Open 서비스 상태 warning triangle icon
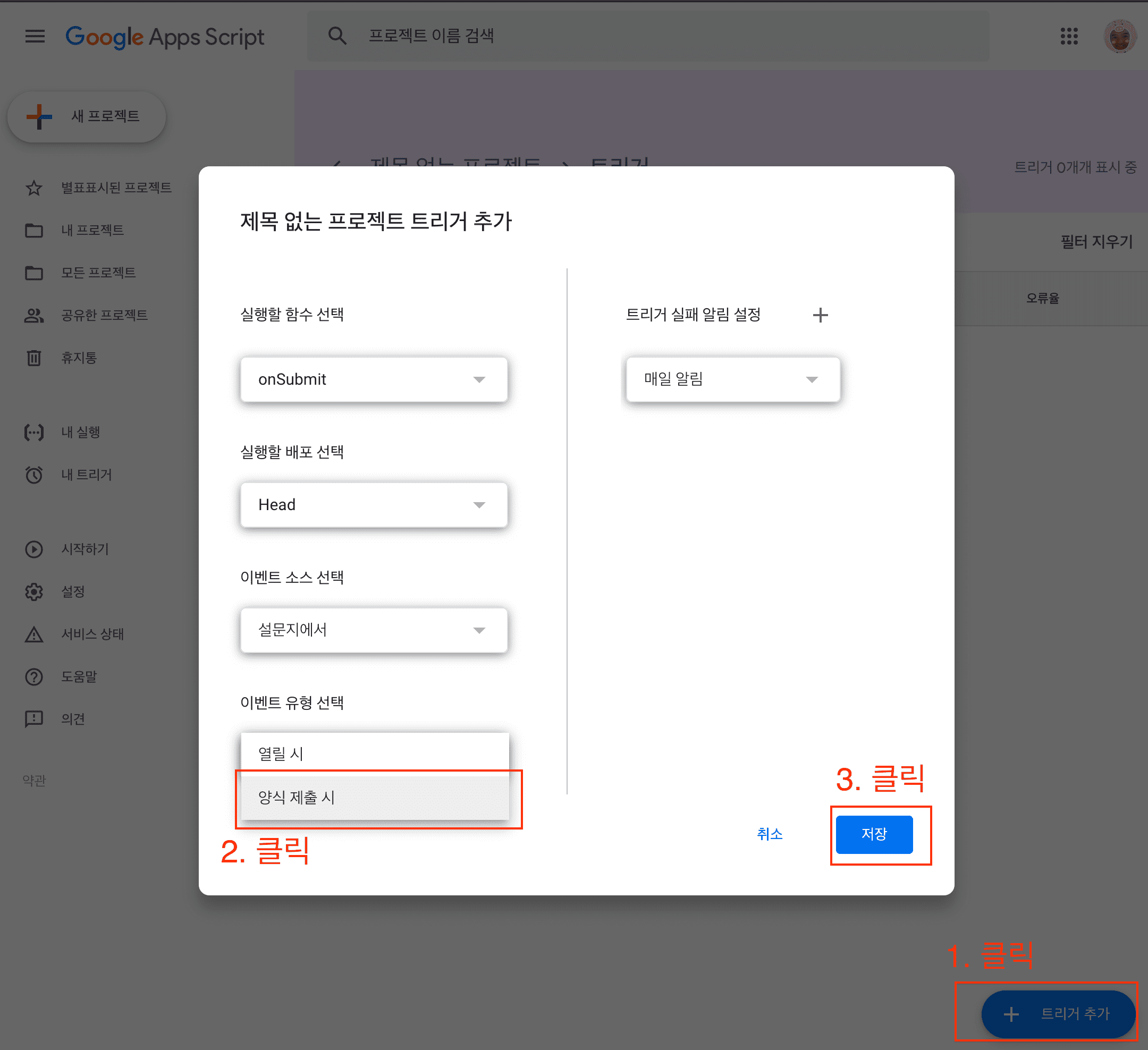Viewport: 1148px width, 1050px height. [34, 634]
